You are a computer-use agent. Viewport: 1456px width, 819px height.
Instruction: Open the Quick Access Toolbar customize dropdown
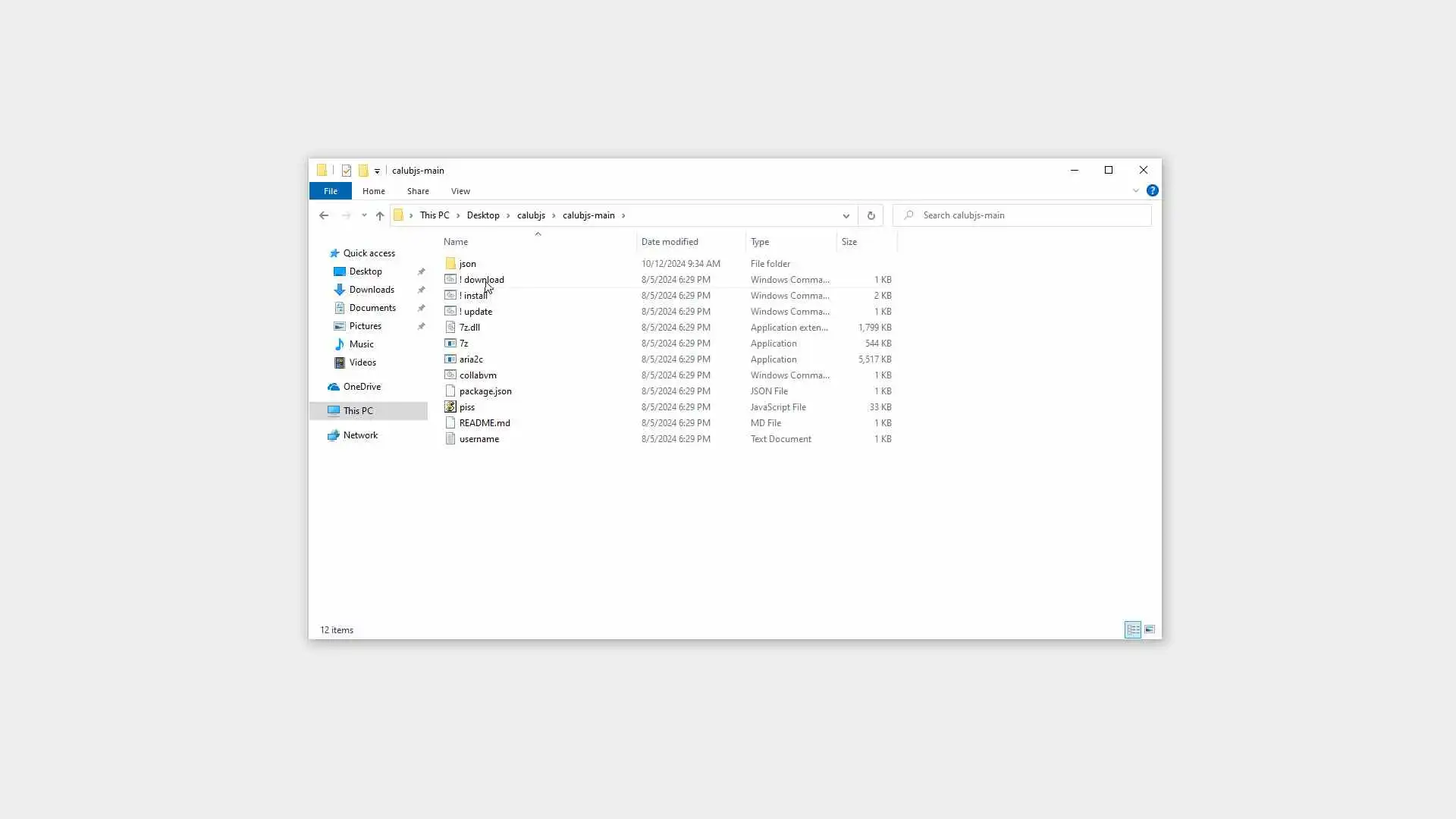[377, 171]
